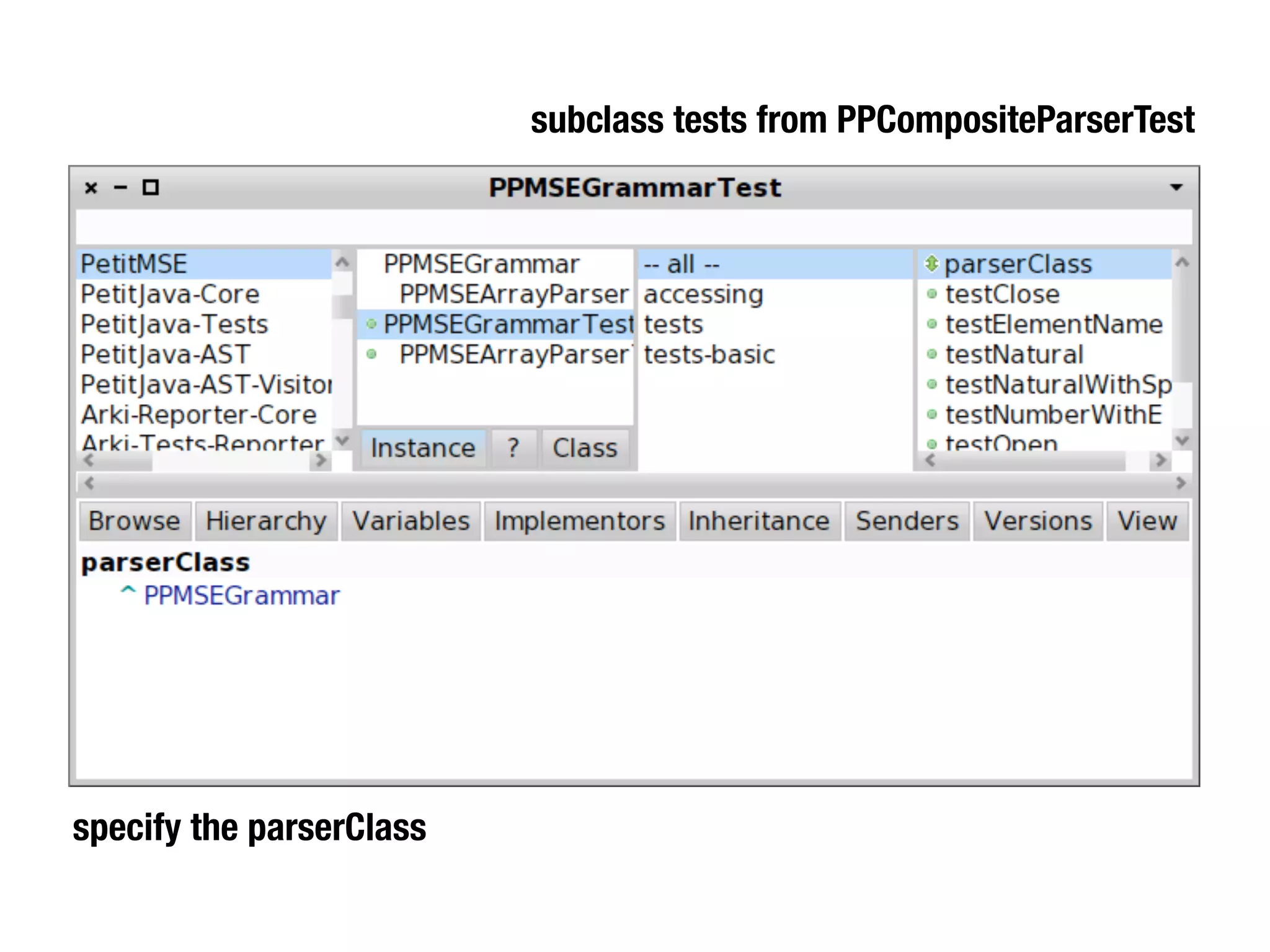Toggle the '?' comment button
1270x952 pixels.
(513, 448)
